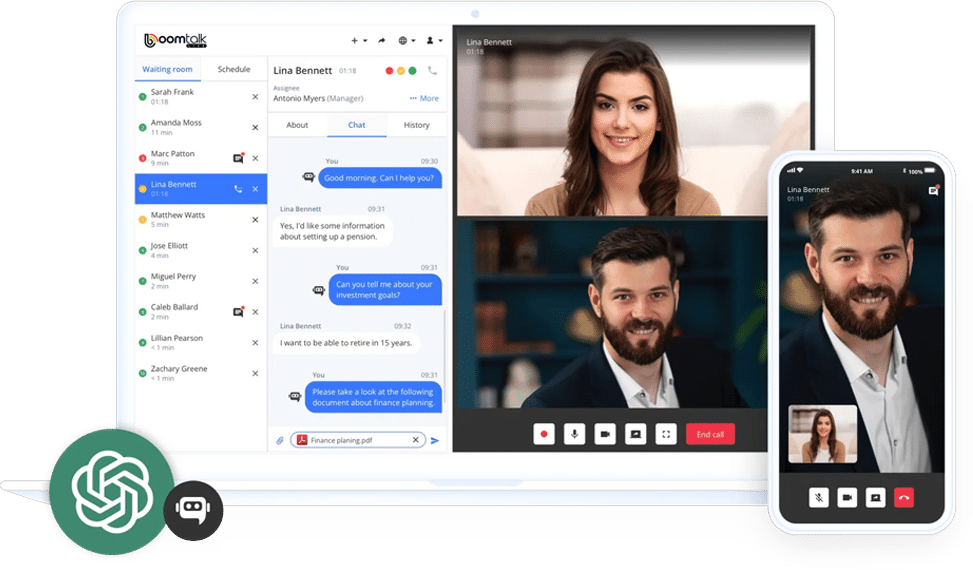Screen dimensions: 973x570
Task: Click the screen share icon on laptop call bar
Action: (635, 434)
